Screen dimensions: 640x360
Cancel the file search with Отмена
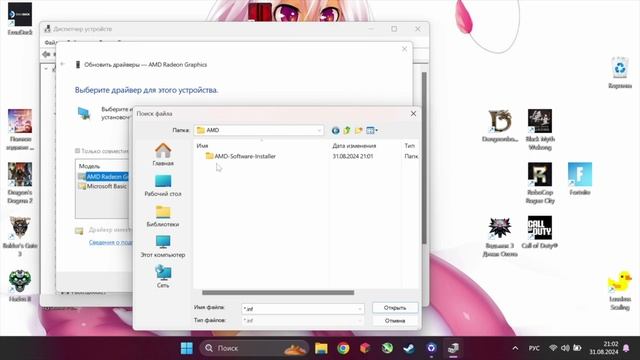pos(395,321)
